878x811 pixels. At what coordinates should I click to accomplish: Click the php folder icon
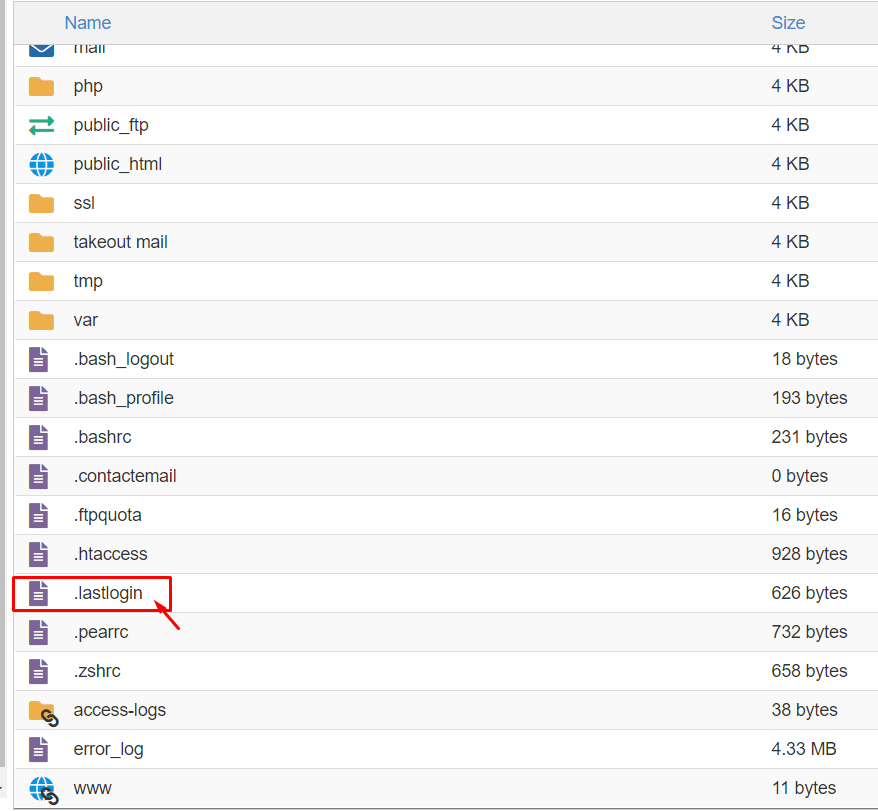click(x=41, y=86)
